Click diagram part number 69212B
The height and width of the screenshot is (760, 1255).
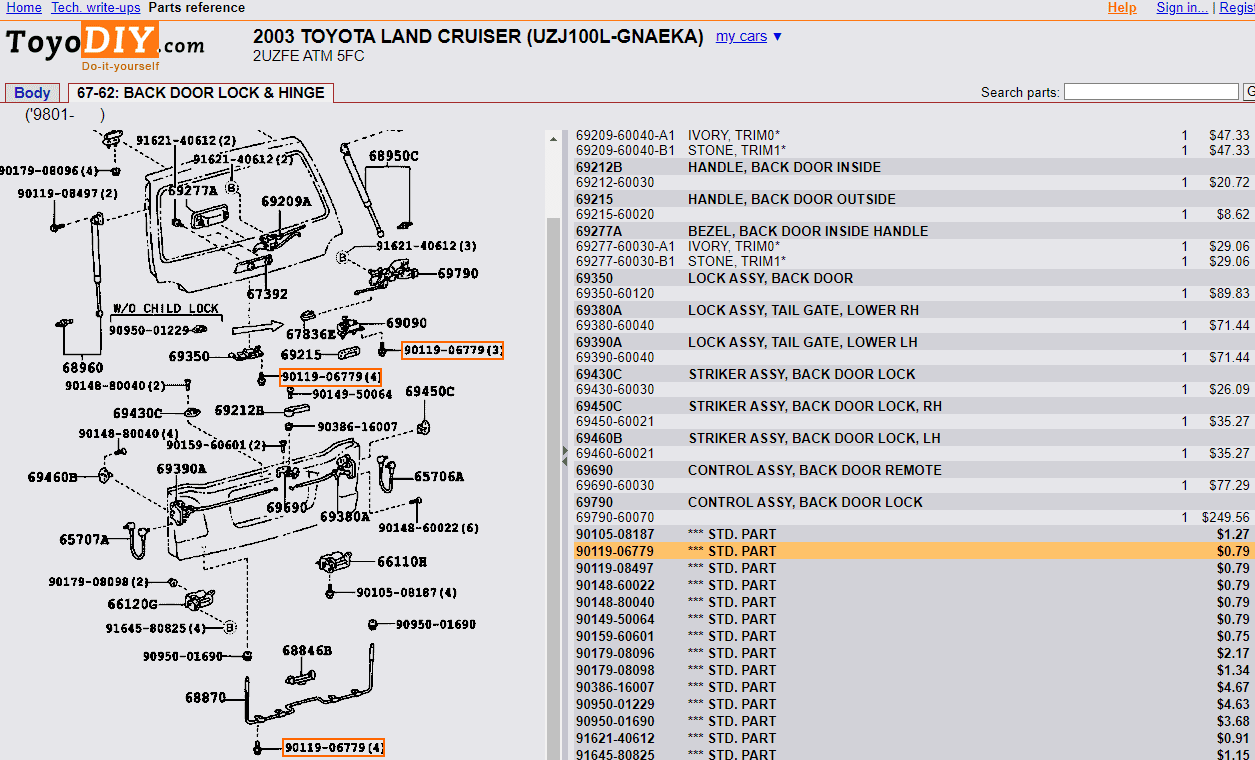pos(240,410)
